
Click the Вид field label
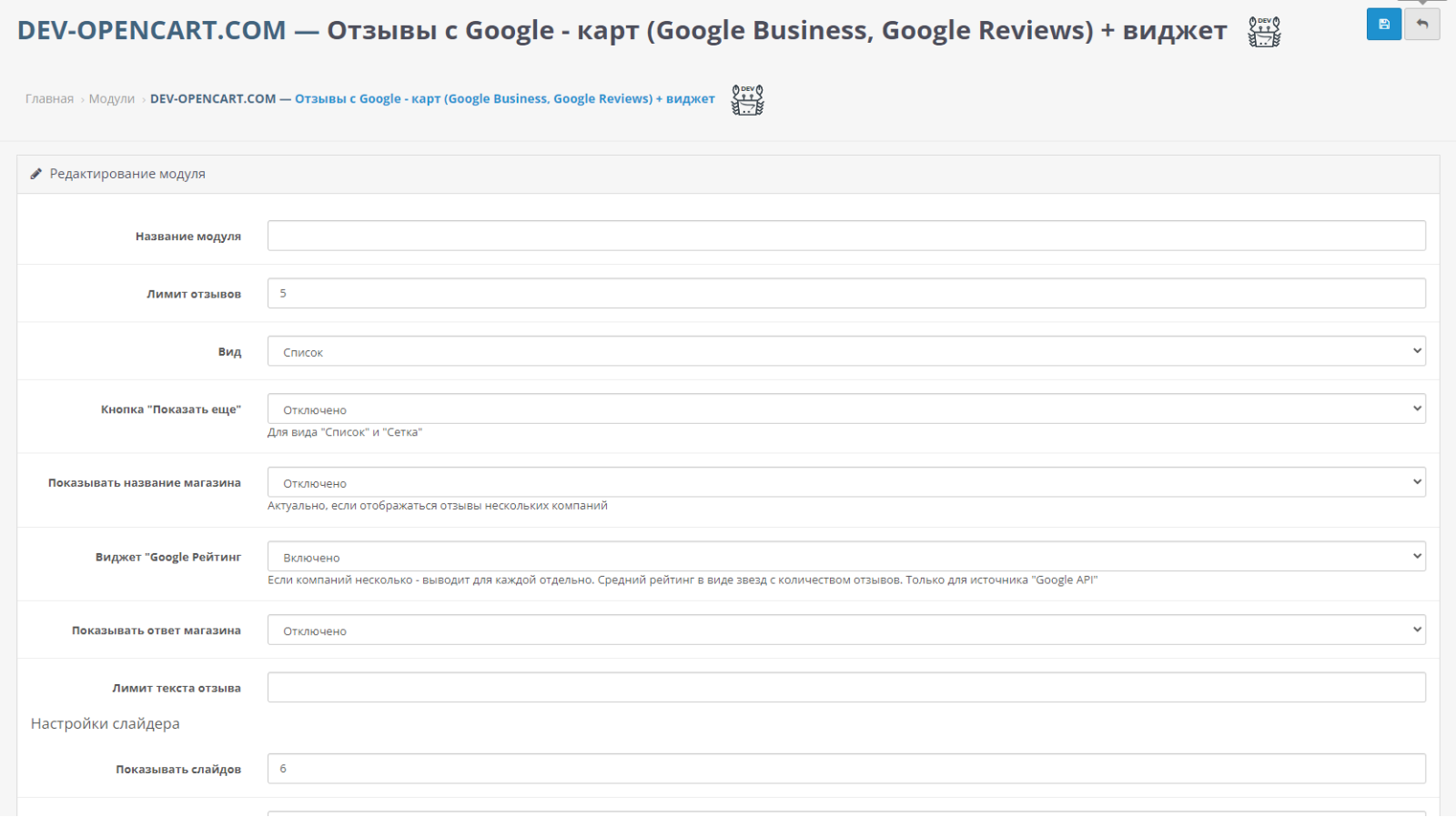[229, 352]
